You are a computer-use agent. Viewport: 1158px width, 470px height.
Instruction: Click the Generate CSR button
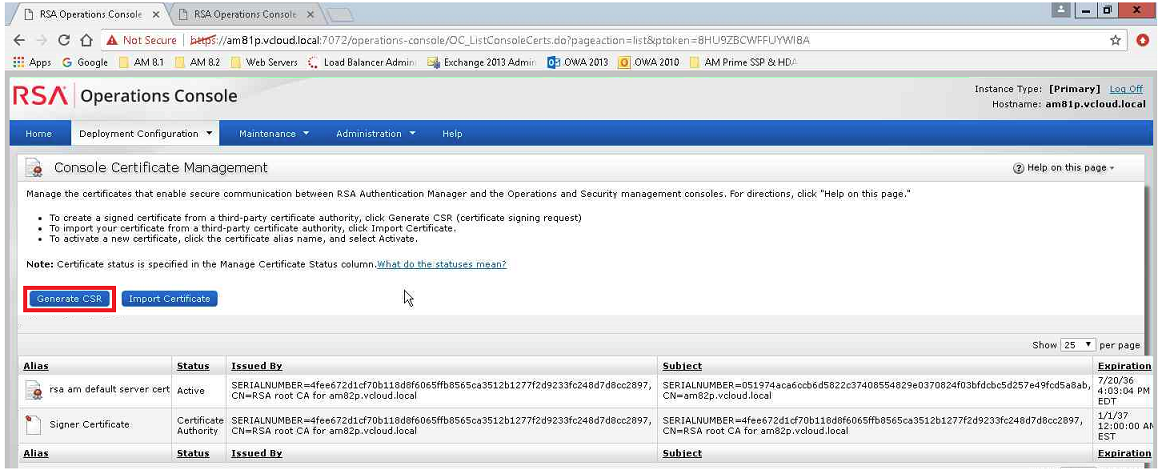tap(69, 299)
